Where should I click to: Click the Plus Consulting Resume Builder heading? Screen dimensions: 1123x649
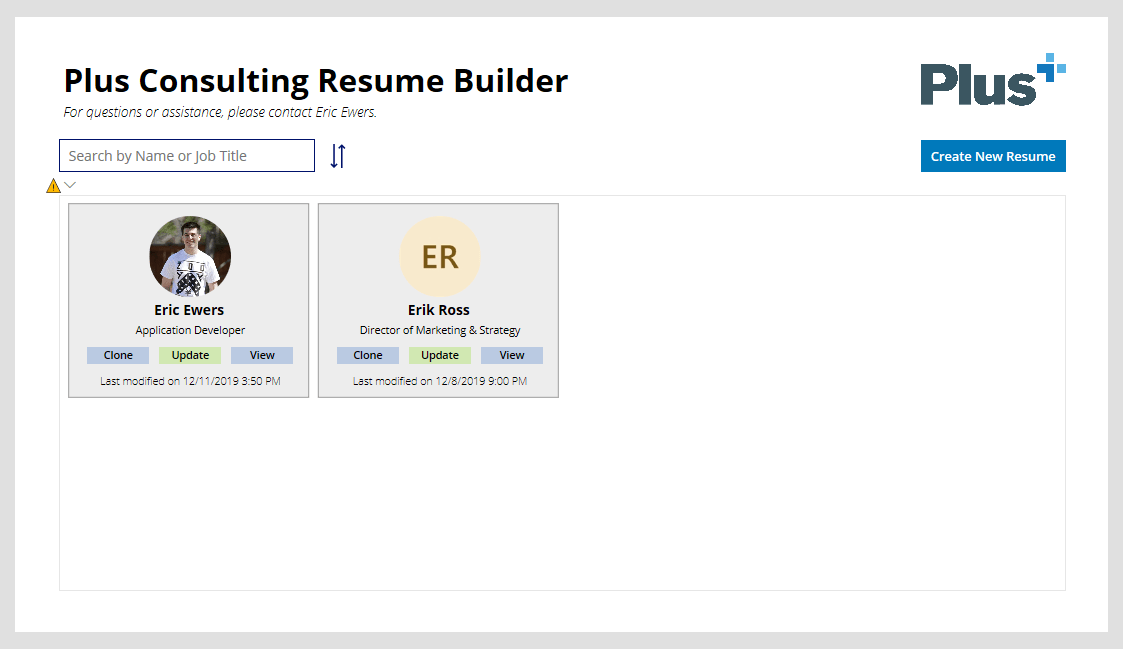coord(316,80)
